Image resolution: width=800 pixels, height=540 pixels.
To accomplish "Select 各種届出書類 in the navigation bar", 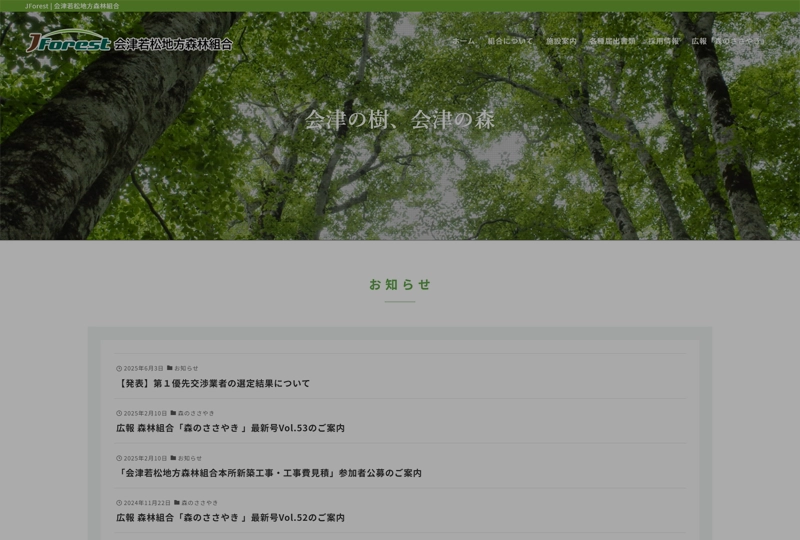I will tap(612, 42).
